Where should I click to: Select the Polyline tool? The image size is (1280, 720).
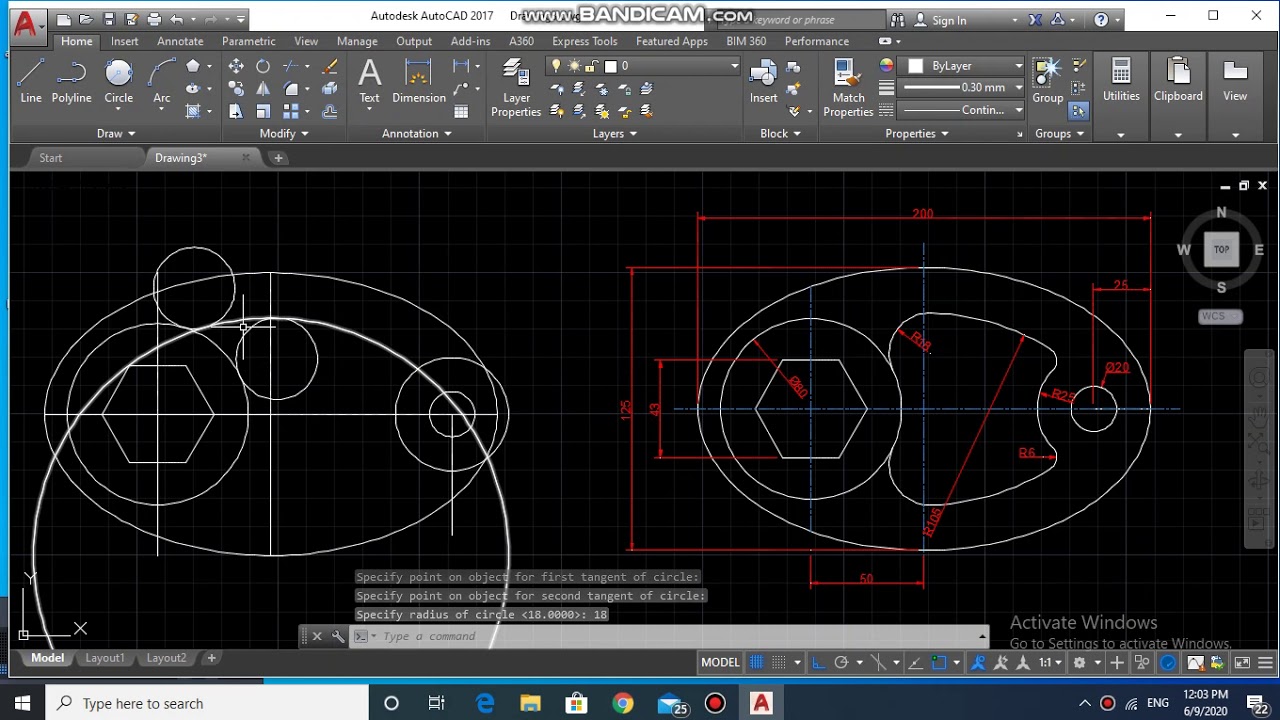coord(71,80)
